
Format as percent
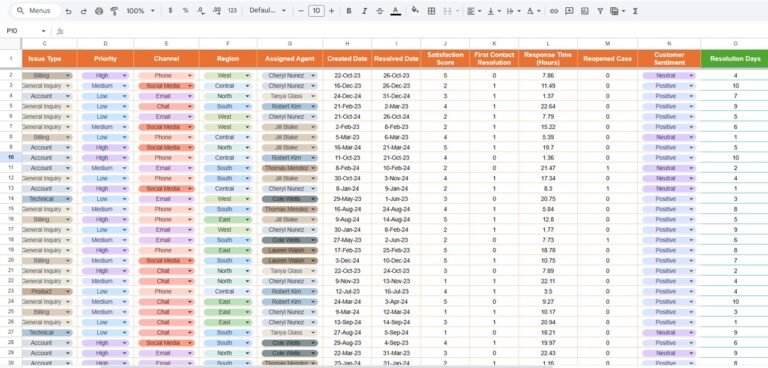point(186,11)
